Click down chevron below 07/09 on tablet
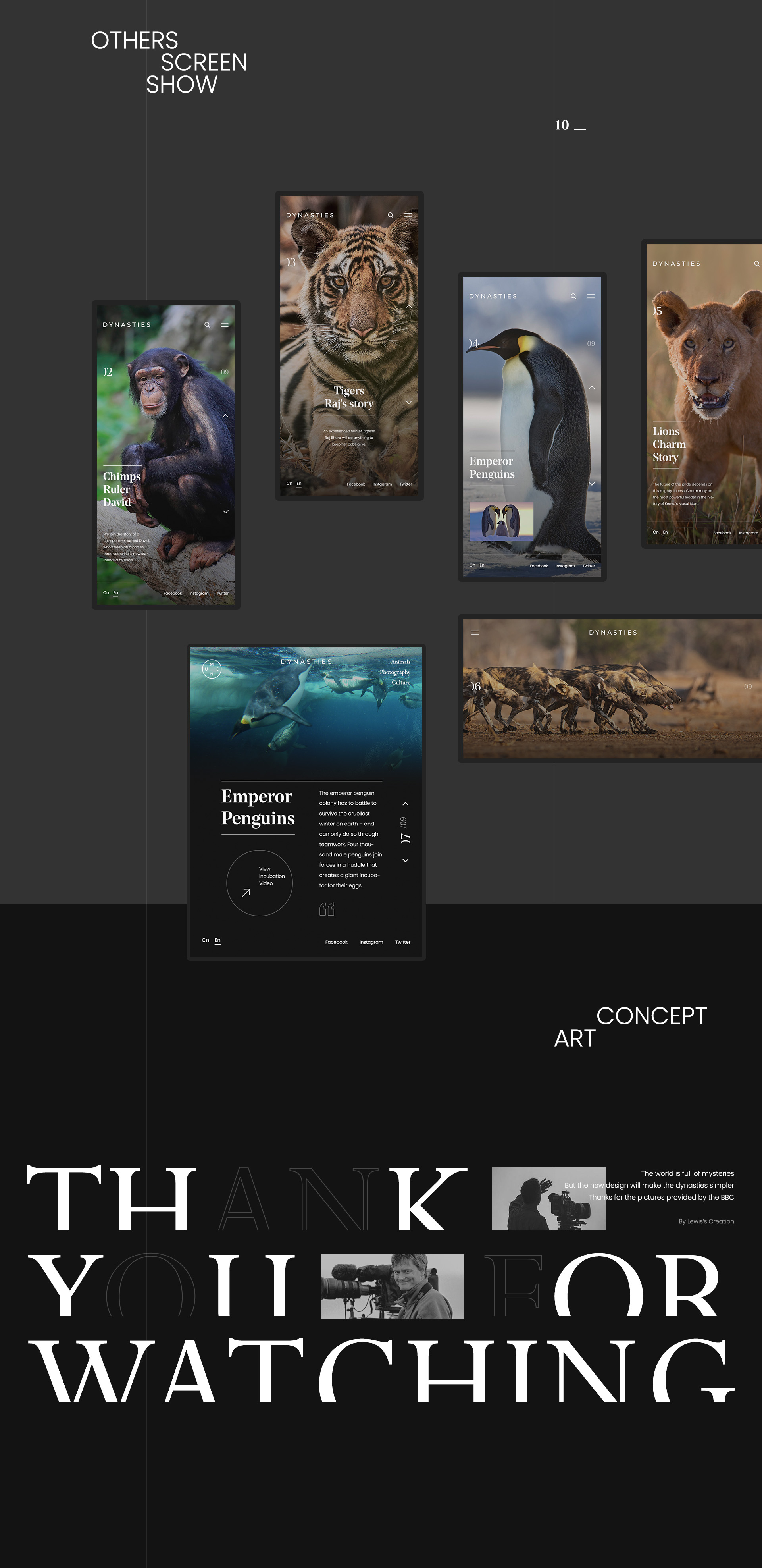Image resolution: width=762 pixels, height=1568 pixels. 405,861
